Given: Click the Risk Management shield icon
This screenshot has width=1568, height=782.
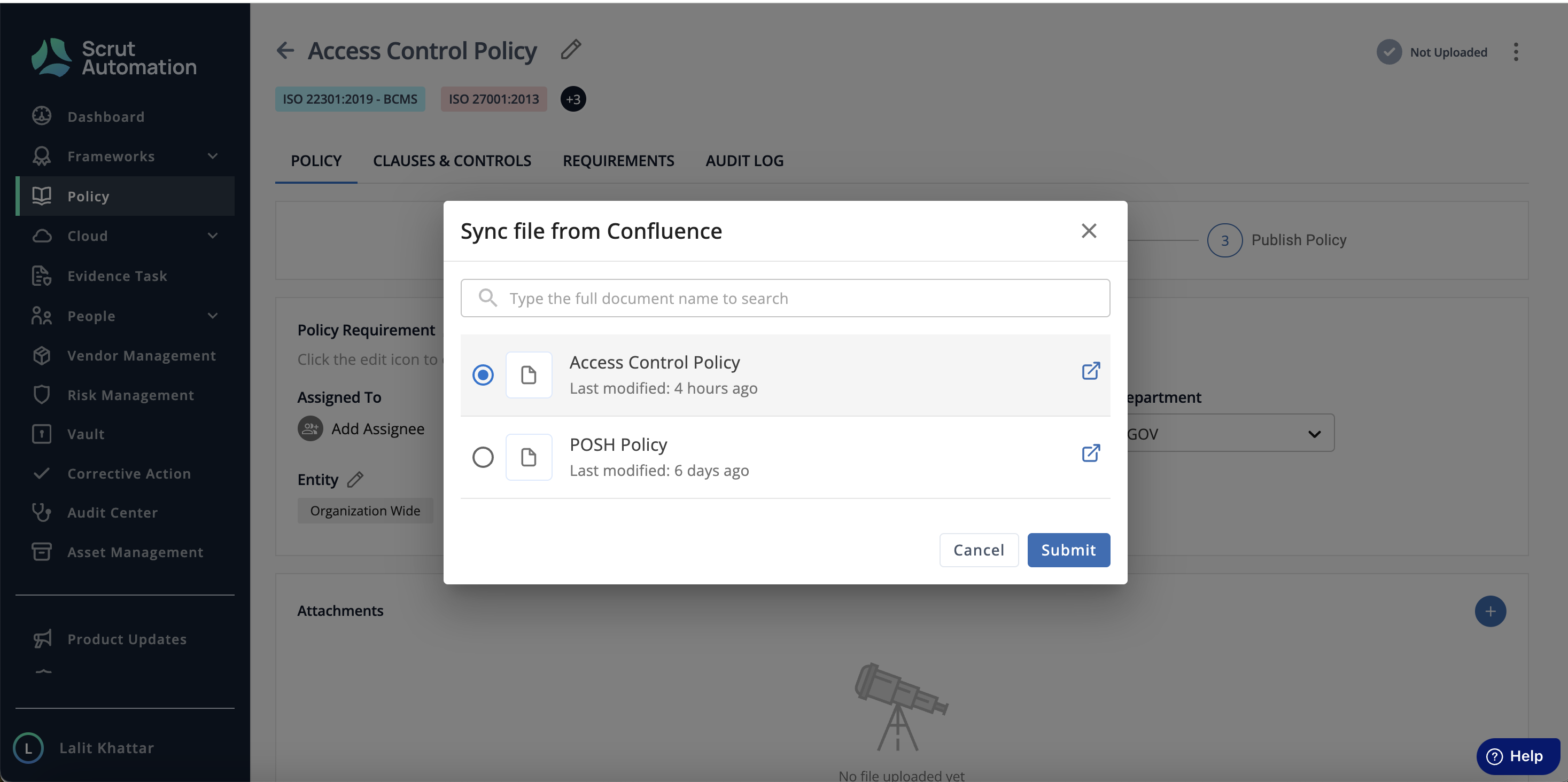Looking at the screenshot, I should point(41,395).
